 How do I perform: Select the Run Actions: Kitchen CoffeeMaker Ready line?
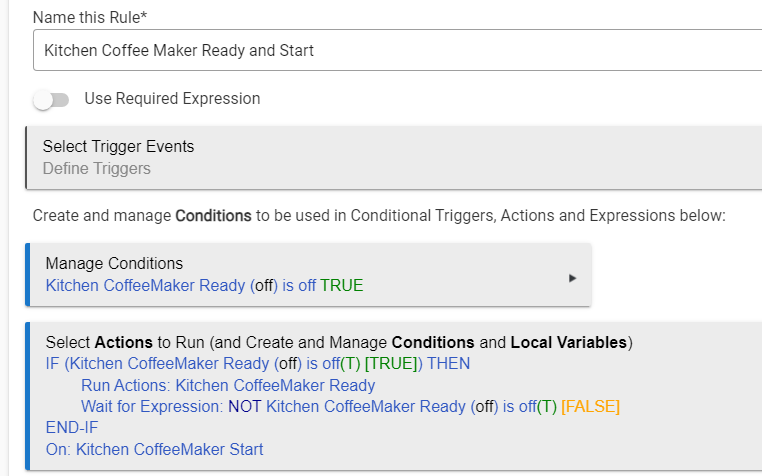[228, 385]
